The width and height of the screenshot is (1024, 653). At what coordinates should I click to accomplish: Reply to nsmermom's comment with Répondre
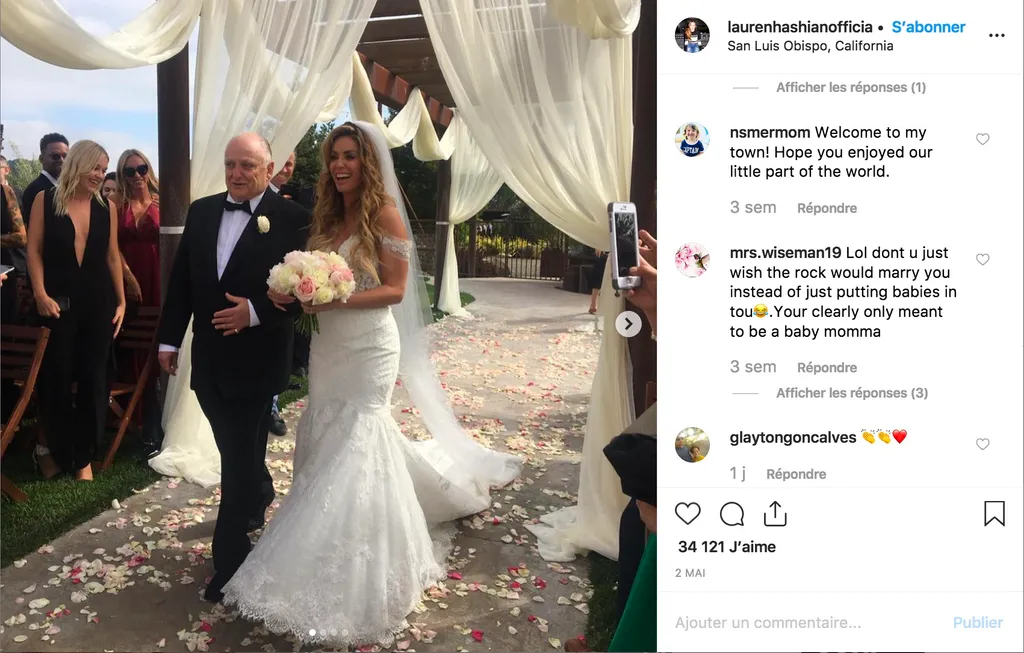(x=827, y=208)
